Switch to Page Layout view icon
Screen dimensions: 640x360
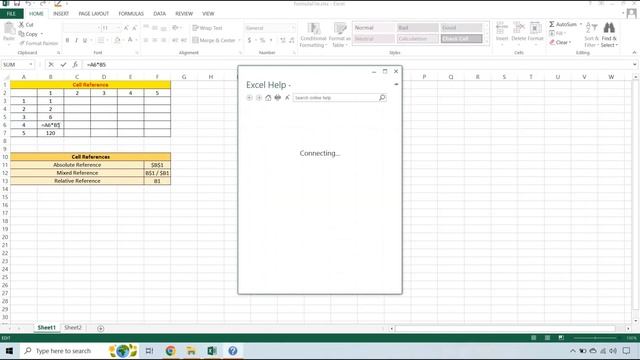coord(547,338)
